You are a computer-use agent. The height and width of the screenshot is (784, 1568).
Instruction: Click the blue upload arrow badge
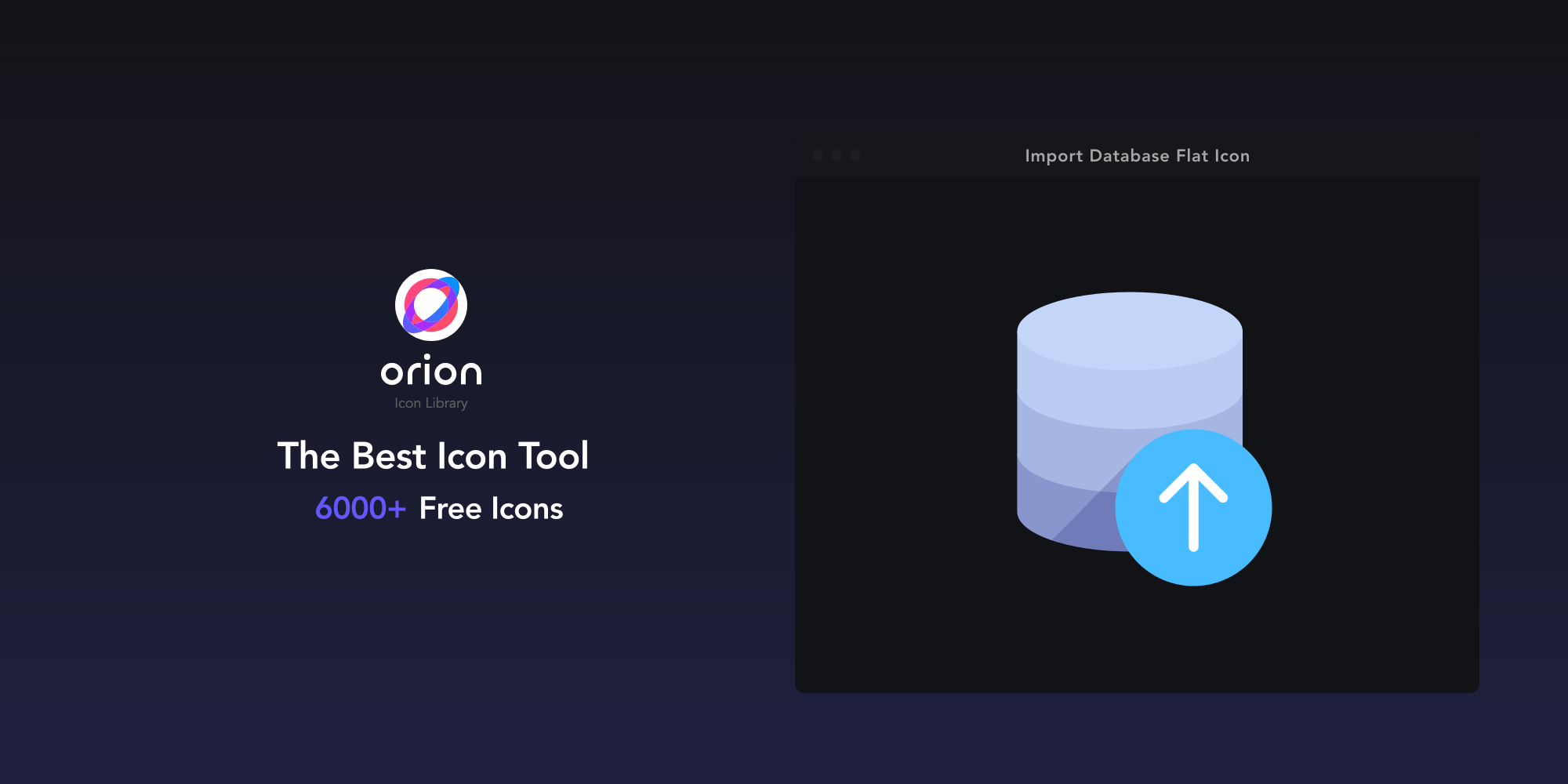pos(1193,507)
